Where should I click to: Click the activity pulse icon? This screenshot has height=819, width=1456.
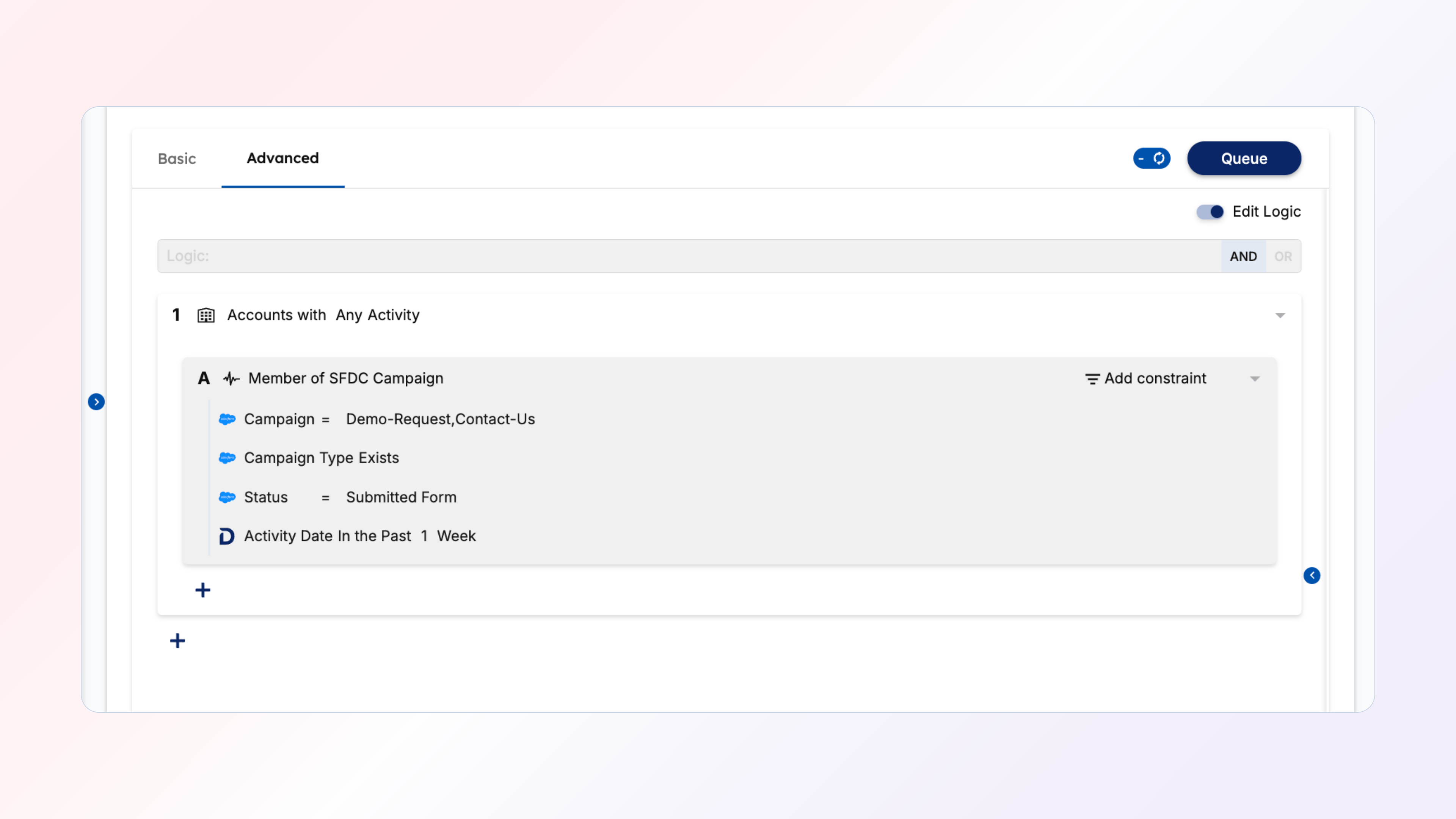pos(231,379)
